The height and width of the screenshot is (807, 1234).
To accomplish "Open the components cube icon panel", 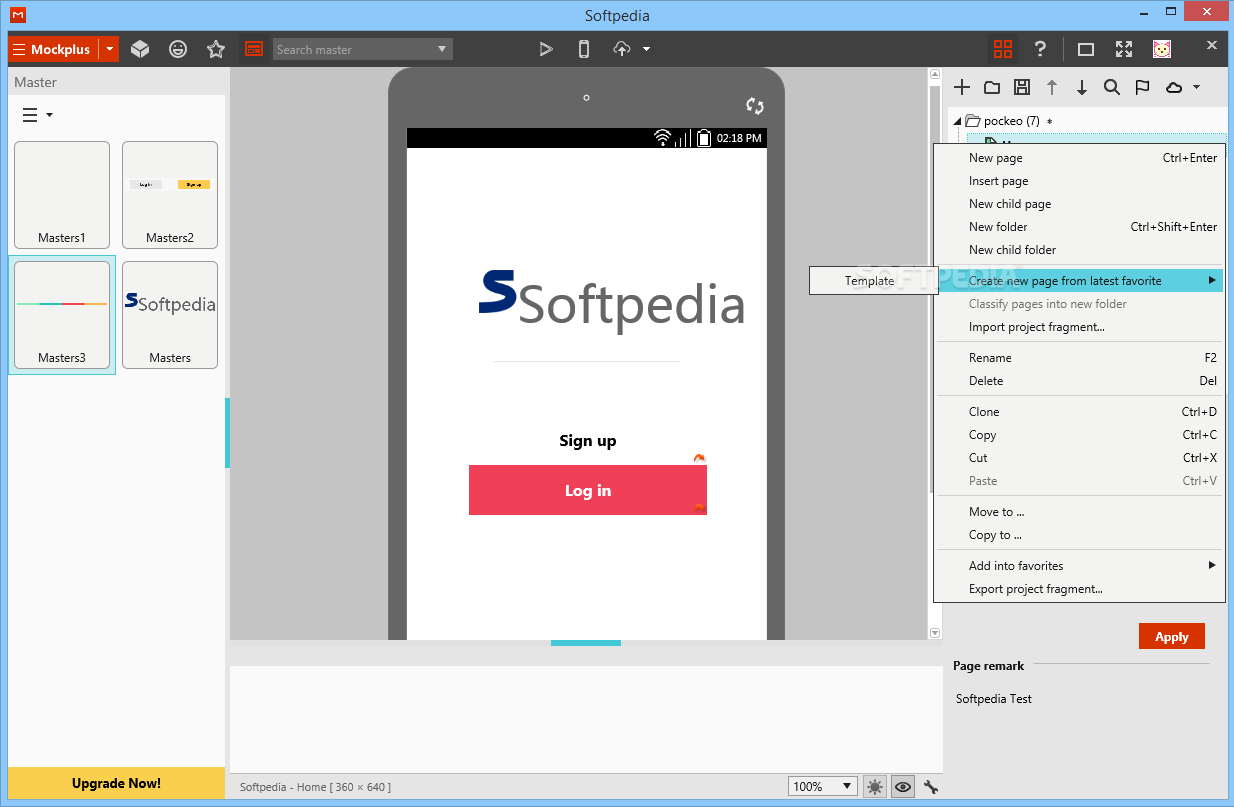I will 140,49.
